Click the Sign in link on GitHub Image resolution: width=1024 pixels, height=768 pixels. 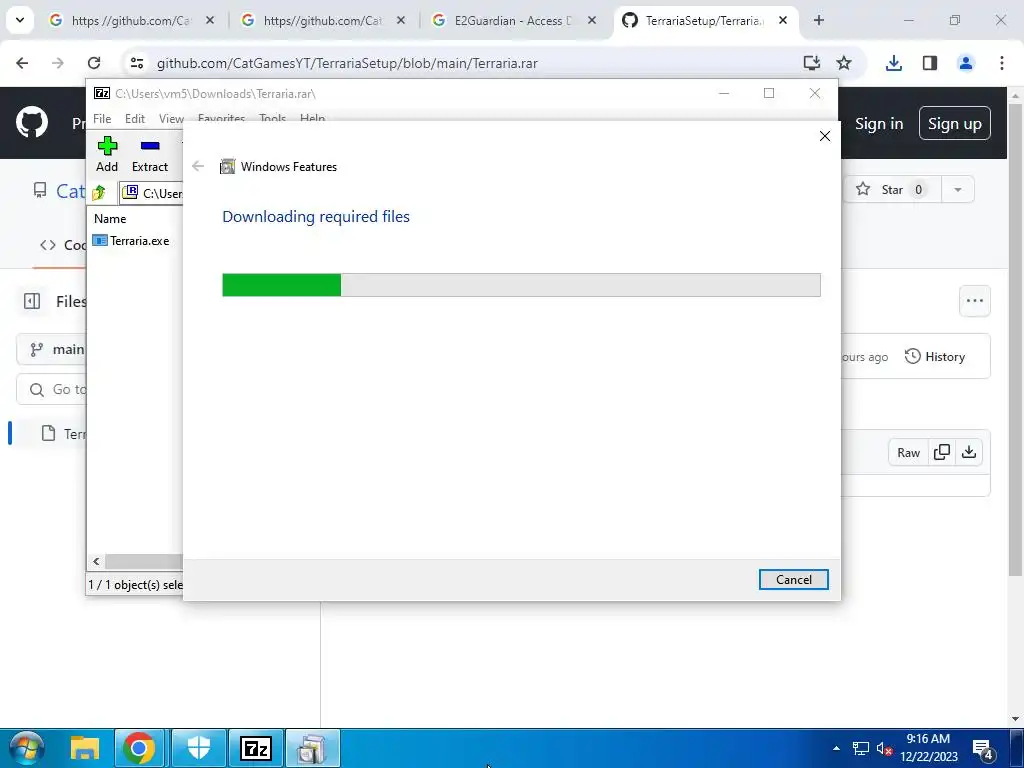(879, 123)
